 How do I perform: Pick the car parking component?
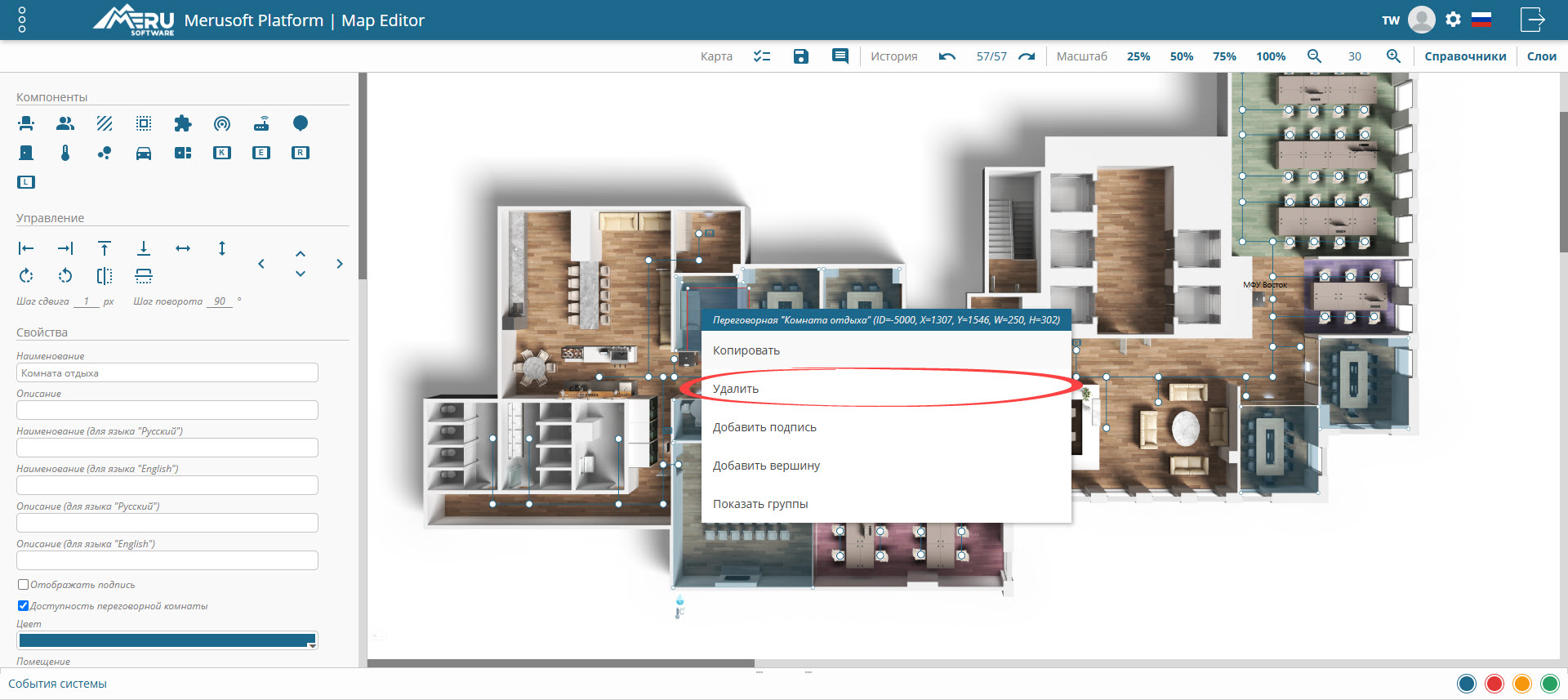(144, 153)
